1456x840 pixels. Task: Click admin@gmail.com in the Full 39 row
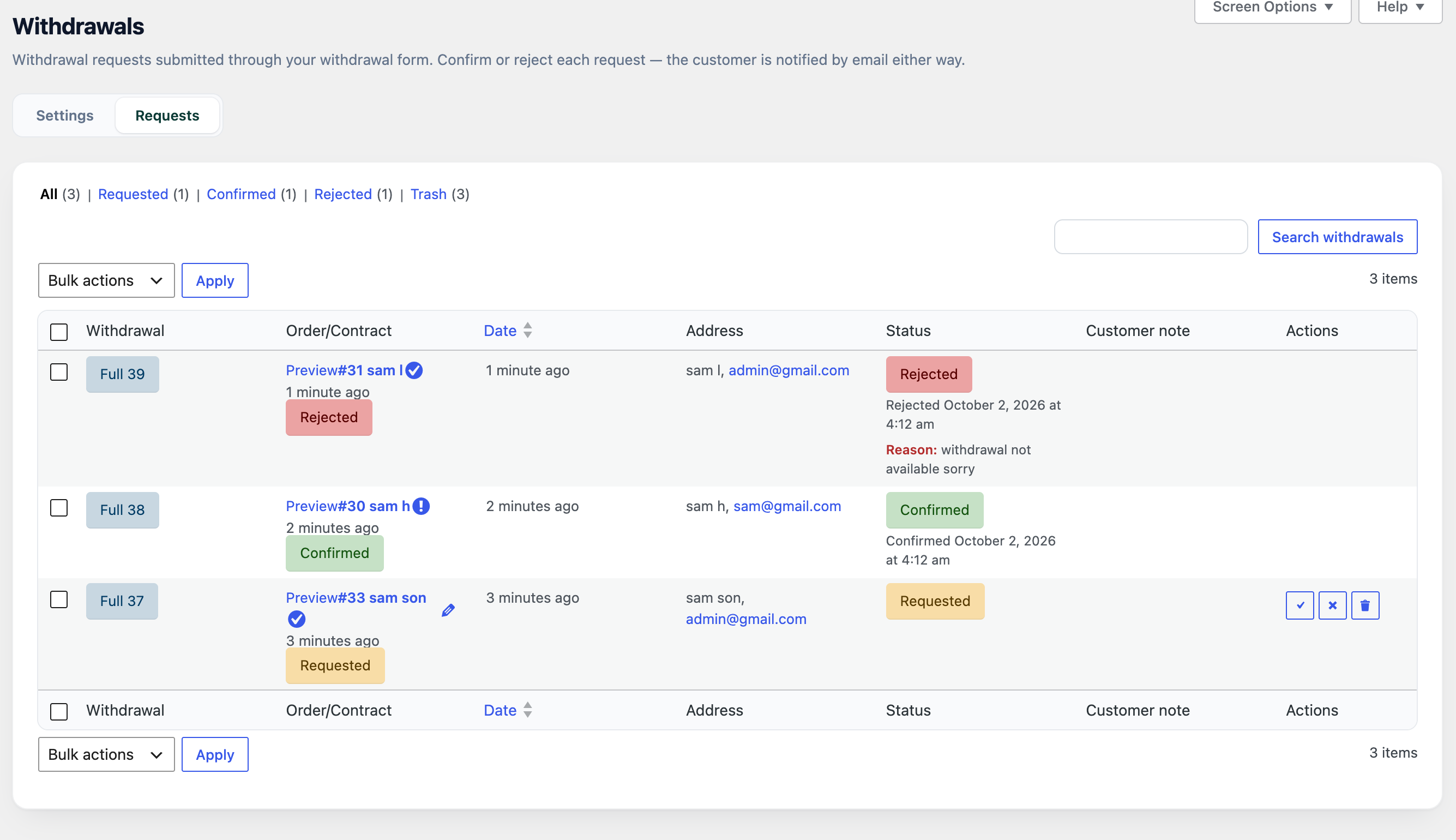[789, 370]
